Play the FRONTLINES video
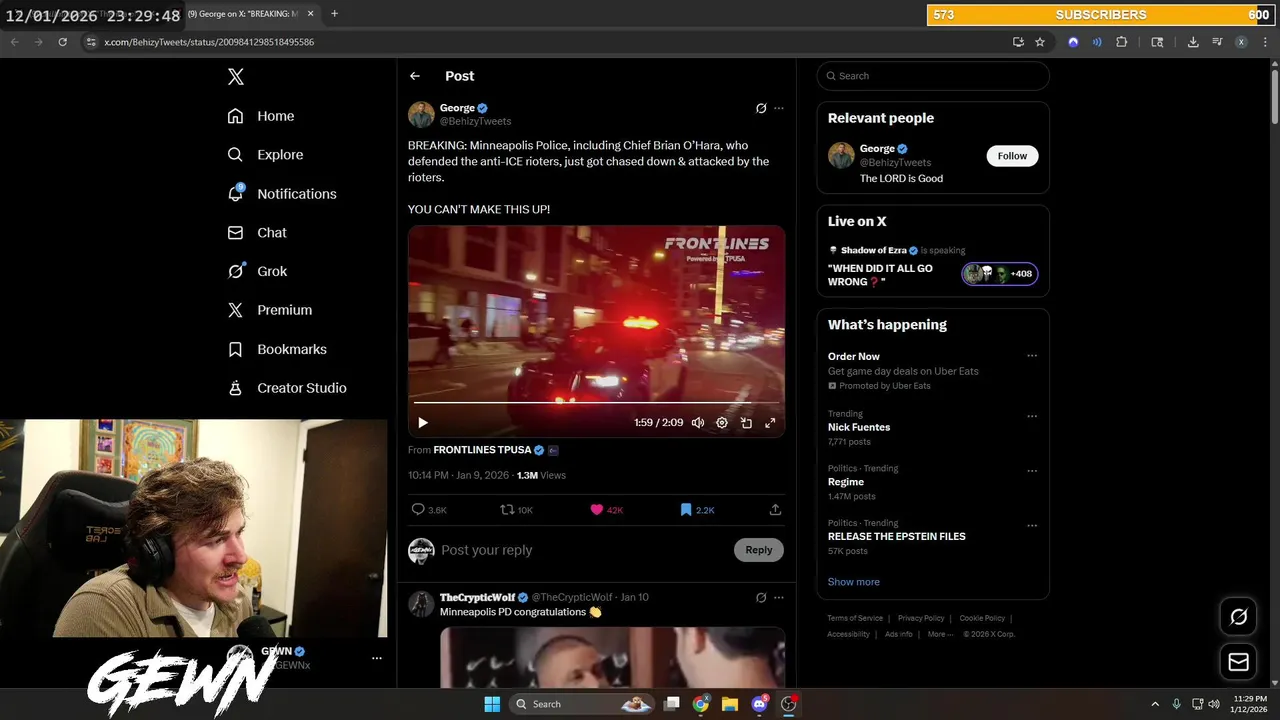The width and height of the screenshot is (1280, 720). (x=422, y=423)
